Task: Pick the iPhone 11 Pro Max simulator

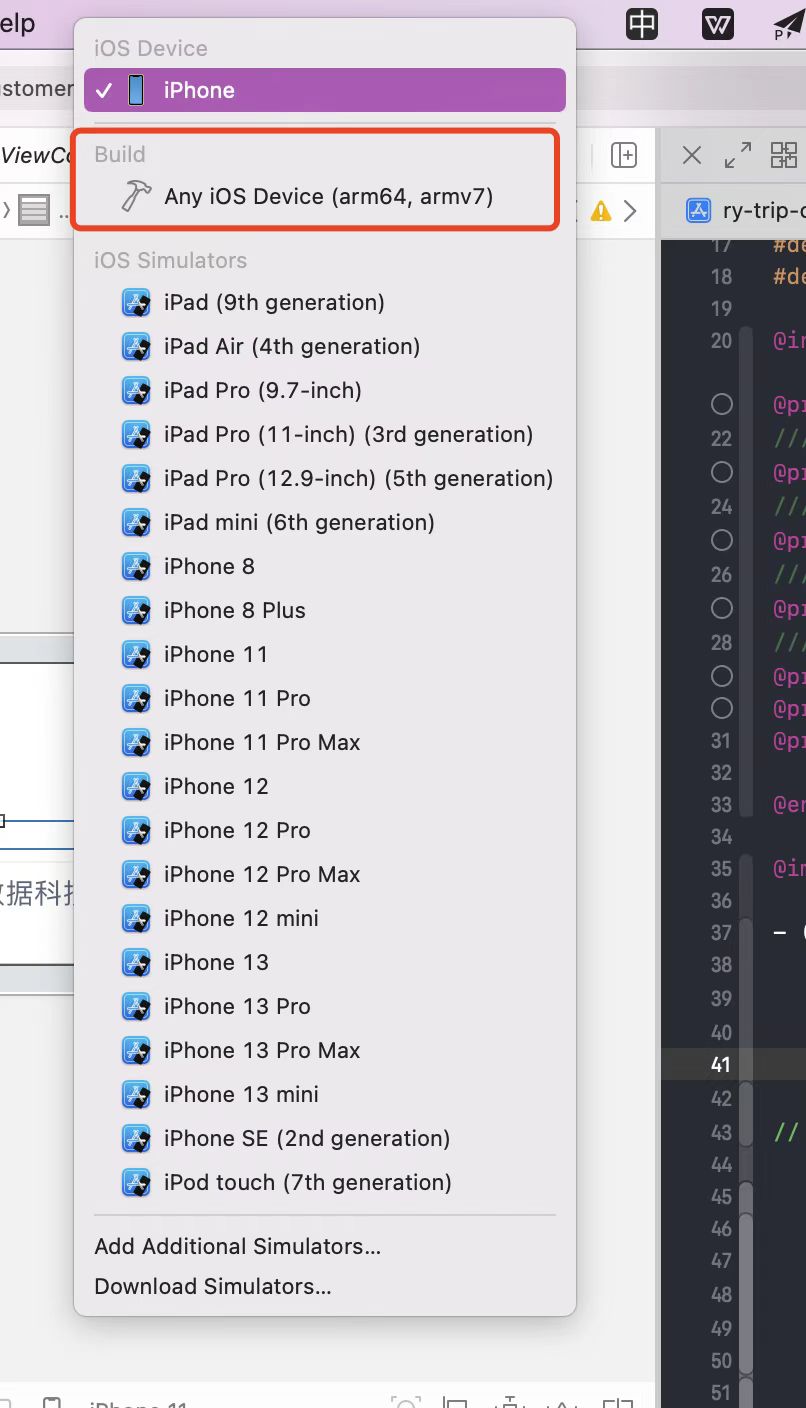Action: 325,742
